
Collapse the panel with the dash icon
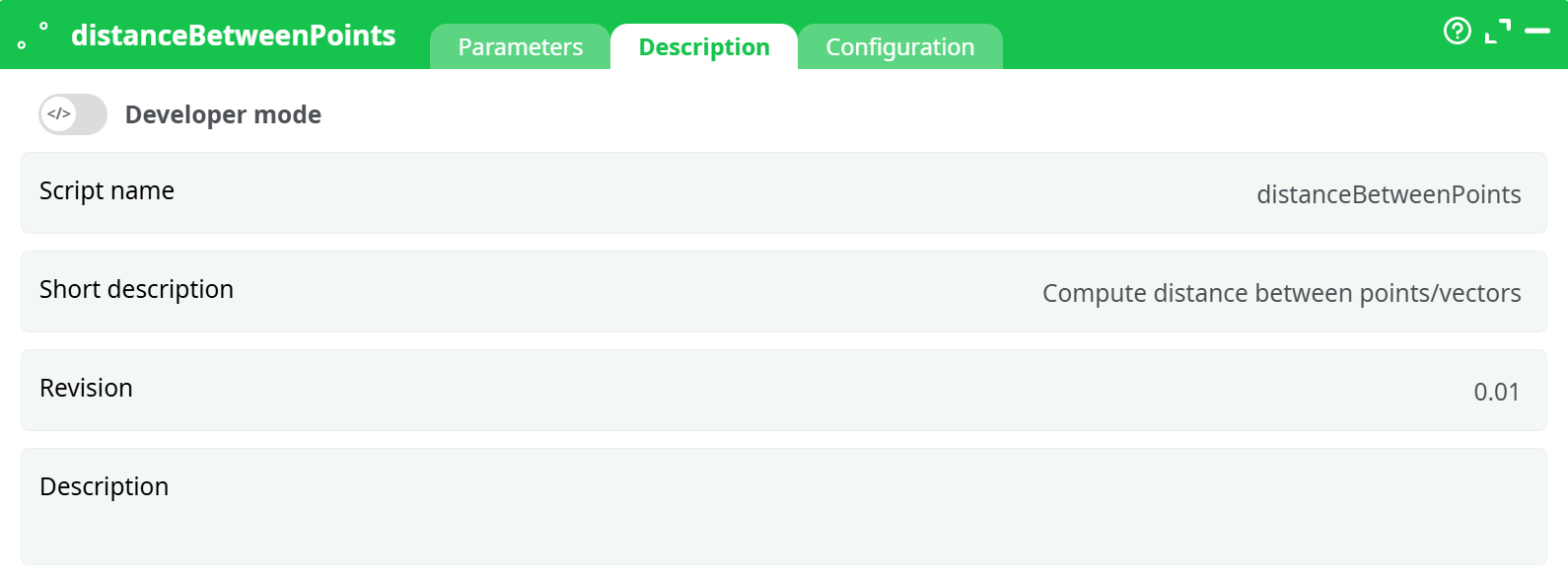point(1537,32)
